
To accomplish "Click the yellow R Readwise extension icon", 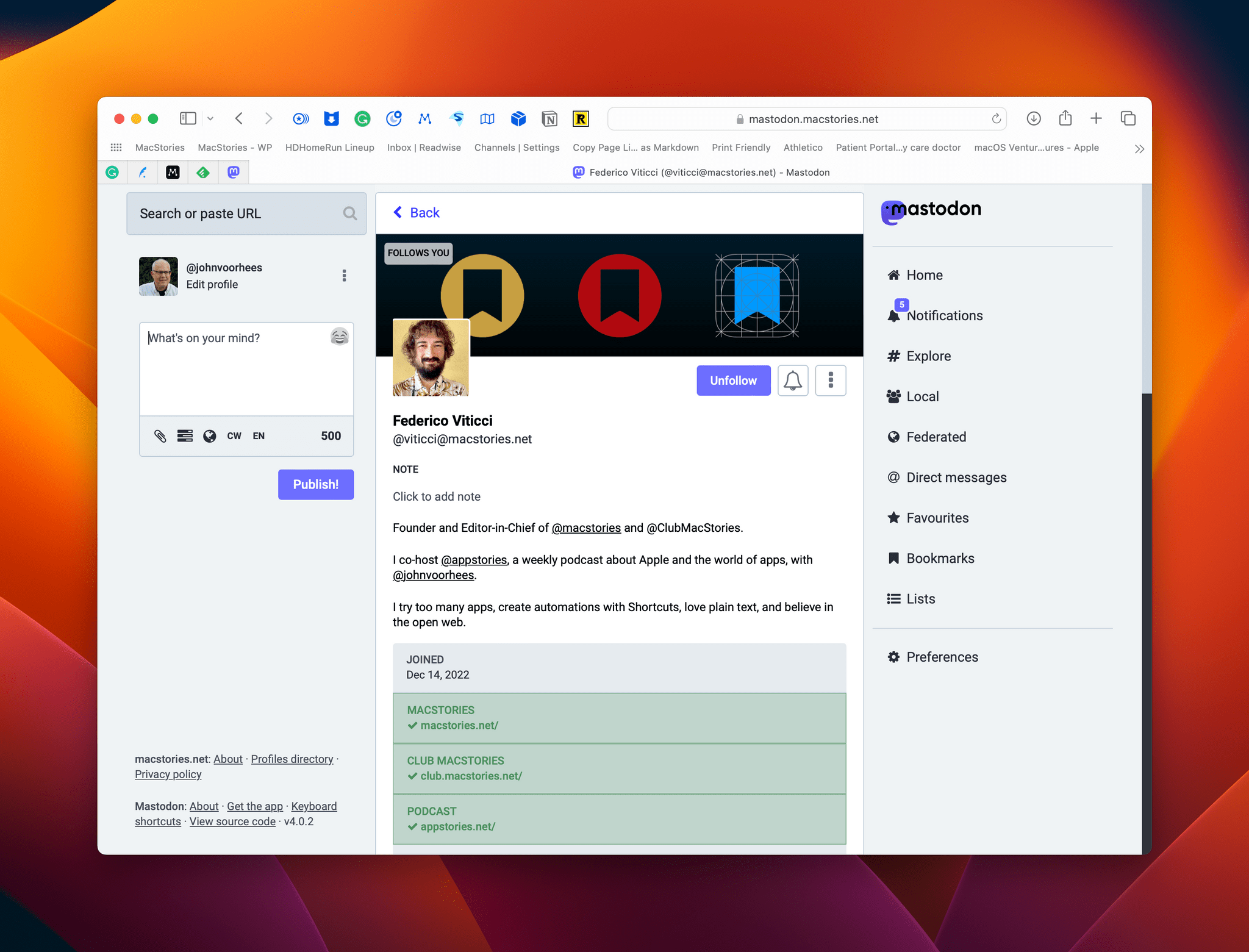I will click(581, 119).
